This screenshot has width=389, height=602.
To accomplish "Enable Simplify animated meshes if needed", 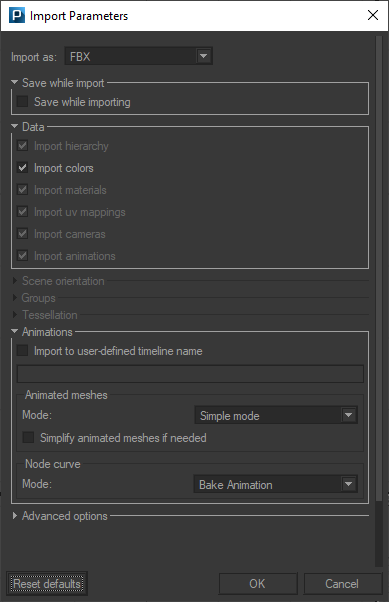I will [28, 438].
